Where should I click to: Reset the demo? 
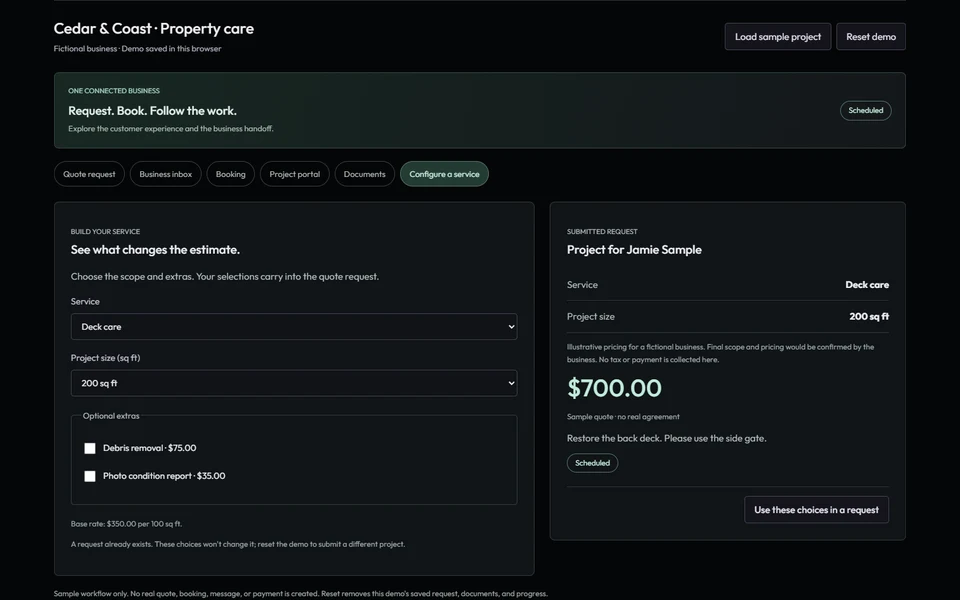point(871,37)
